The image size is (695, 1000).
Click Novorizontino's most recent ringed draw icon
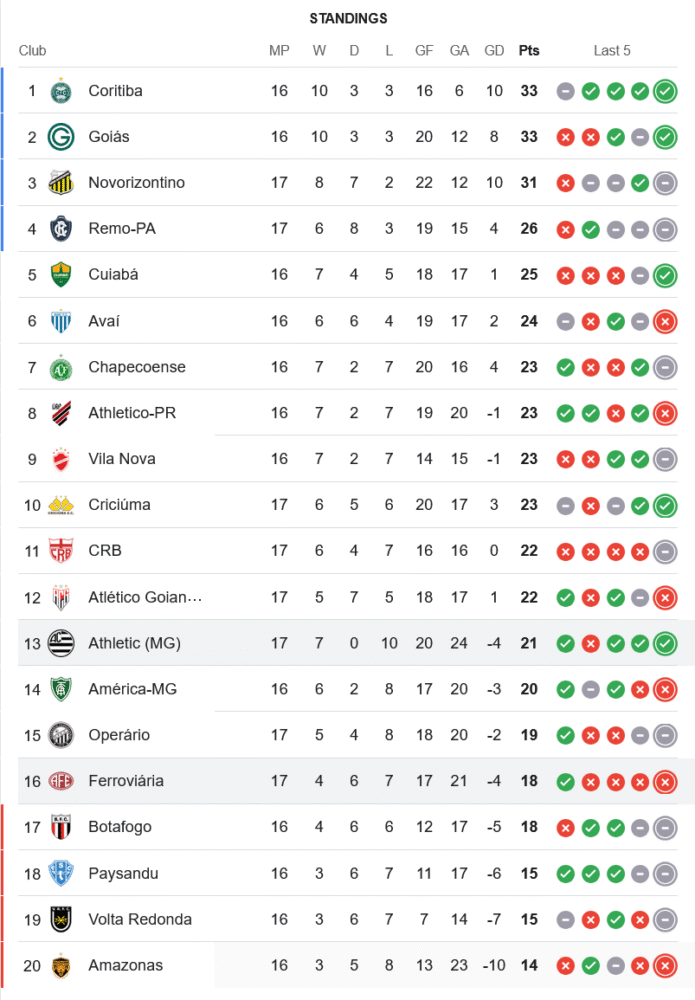(x=665, y=183)
